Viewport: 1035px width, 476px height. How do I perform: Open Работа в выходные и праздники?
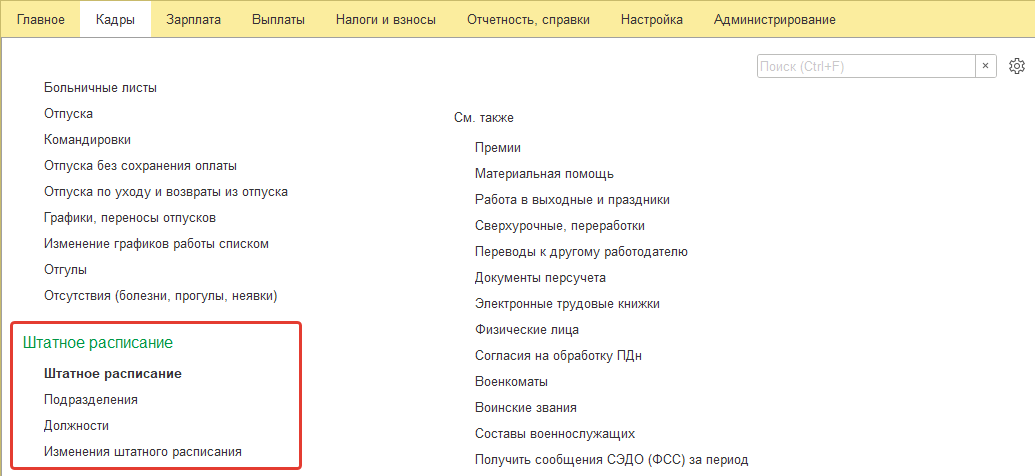pos(572,200)
